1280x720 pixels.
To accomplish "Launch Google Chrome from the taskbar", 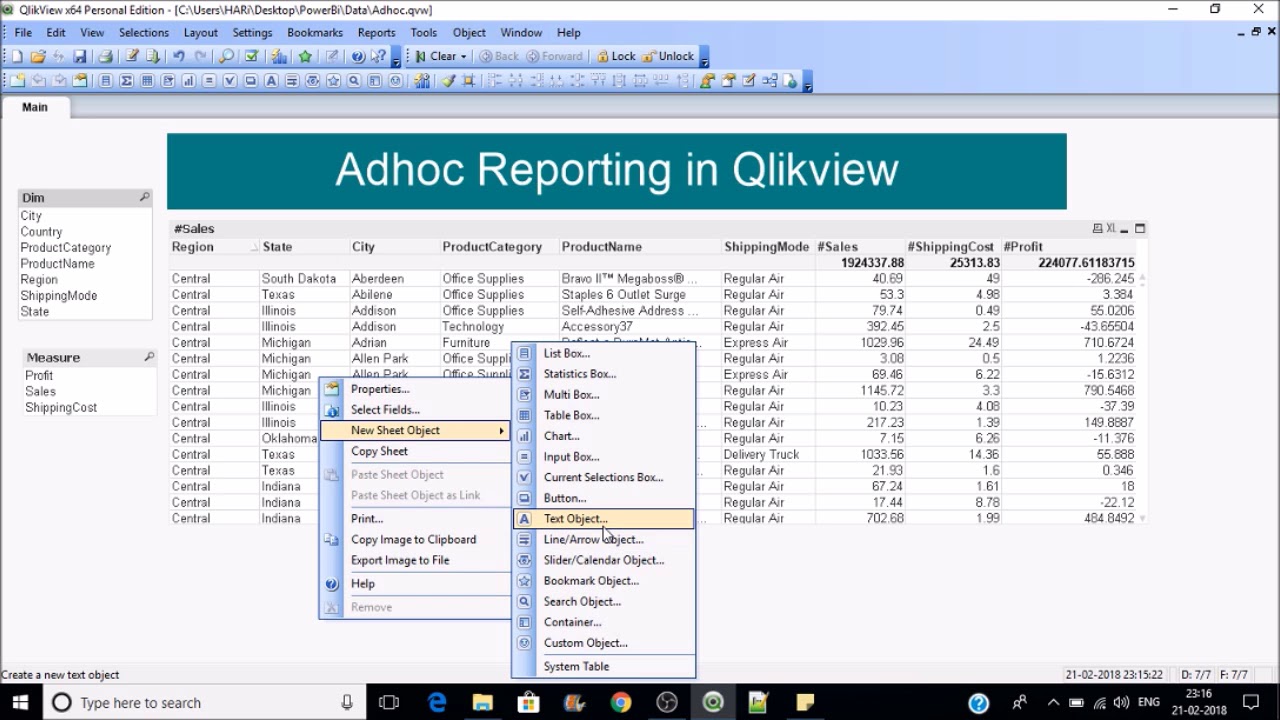I will pyautogui.click(x=621, y=703).
